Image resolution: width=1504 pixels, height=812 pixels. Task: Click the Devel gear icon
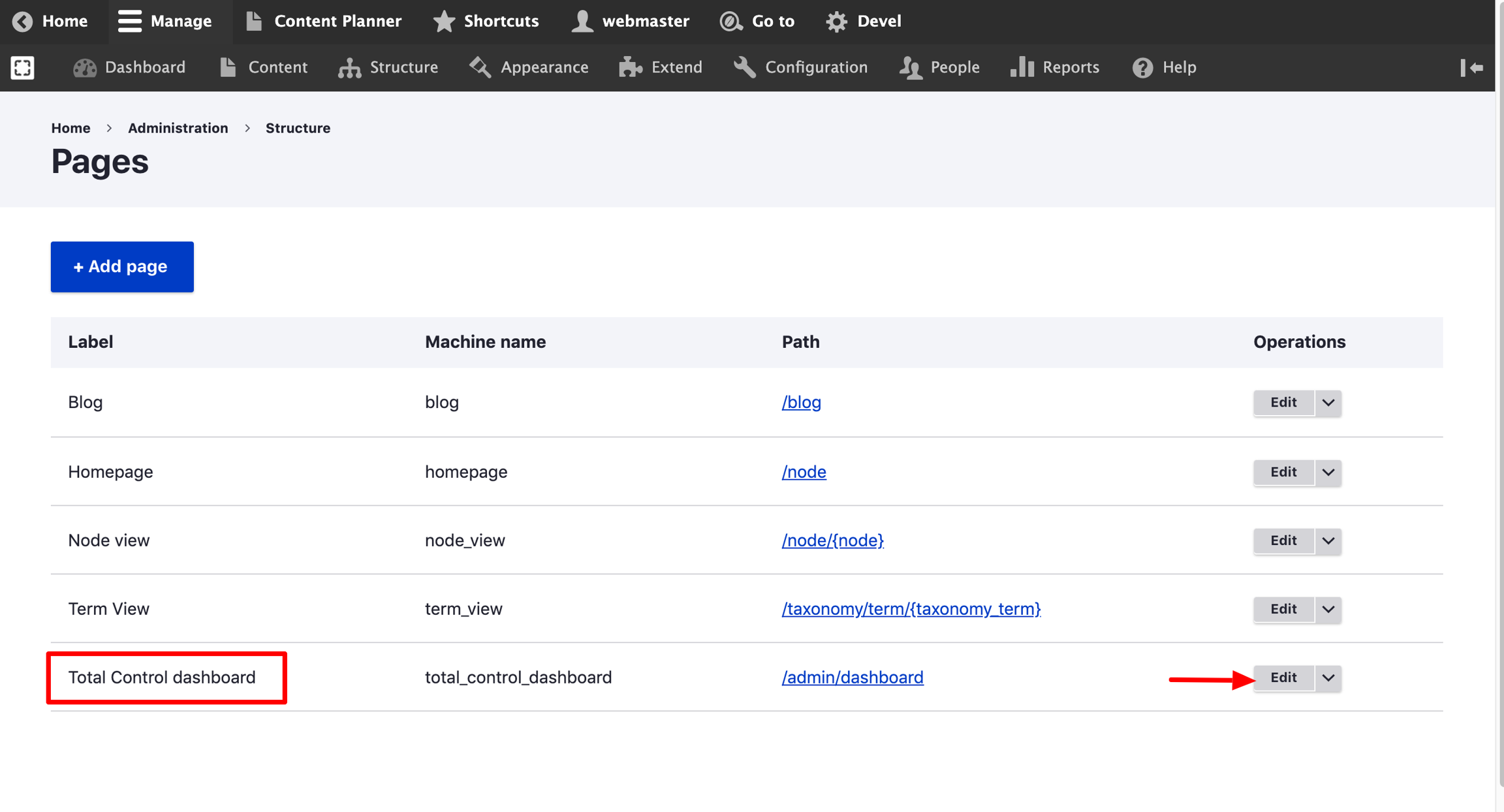(x=836, y=22)
